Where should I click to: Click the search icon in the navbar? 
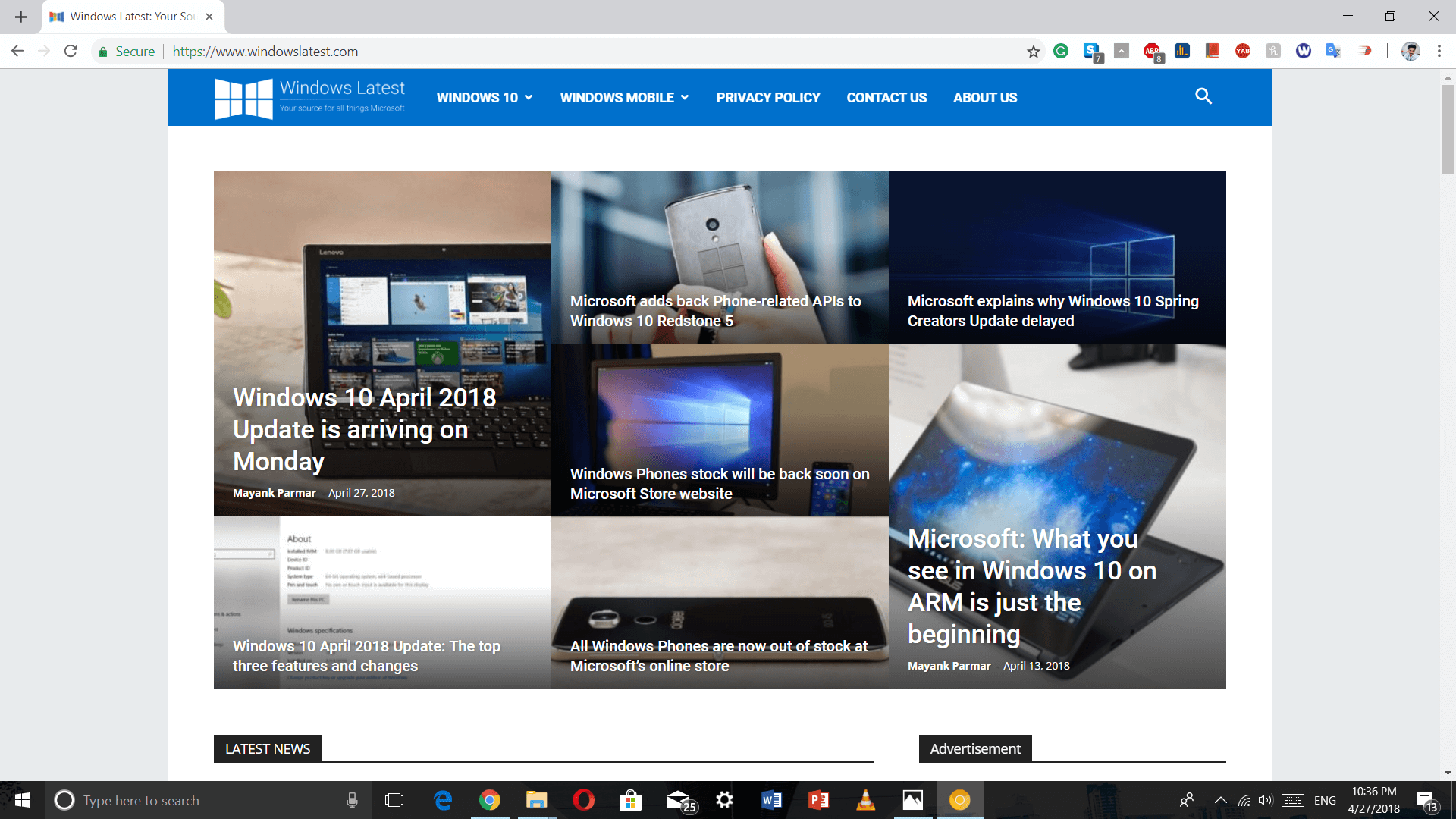(1204, 97)
